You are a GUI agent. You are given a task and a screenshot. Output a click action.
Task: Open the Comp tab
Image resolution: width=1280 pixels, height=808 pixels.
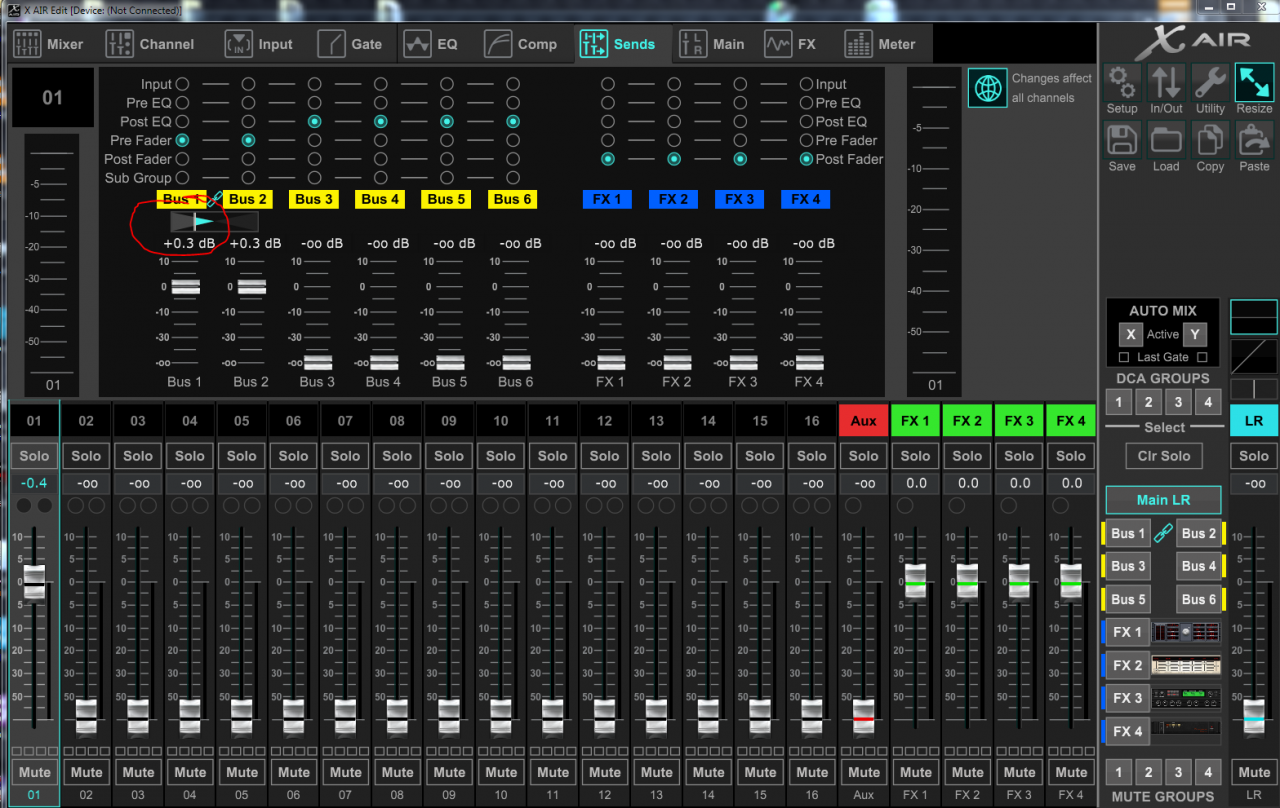pos(521,44)
